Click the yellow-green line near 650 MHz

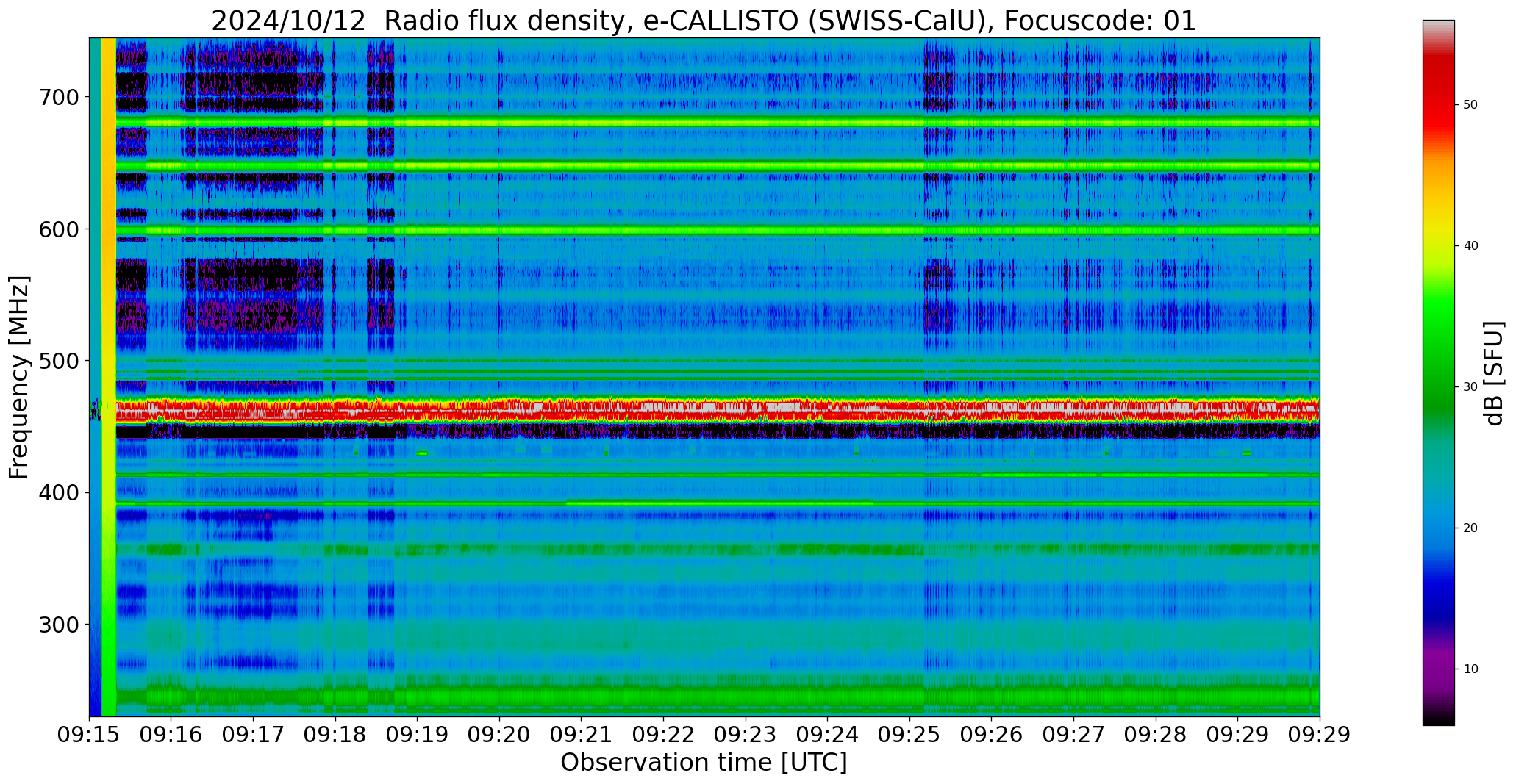click(717, 166)
